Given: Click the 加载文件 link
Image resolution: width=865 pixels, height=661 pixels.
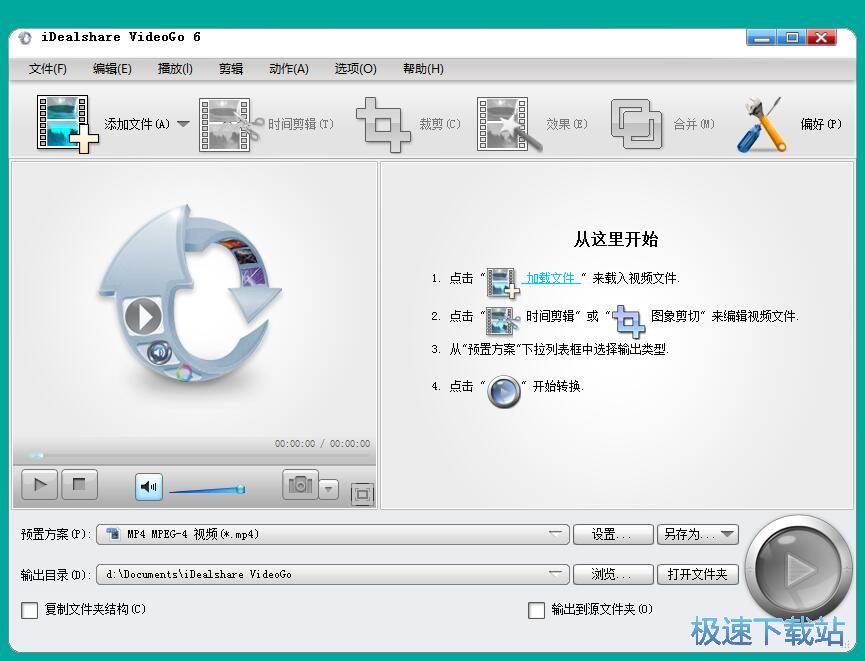Looking at the screenshot, I should tap(551, 278).
